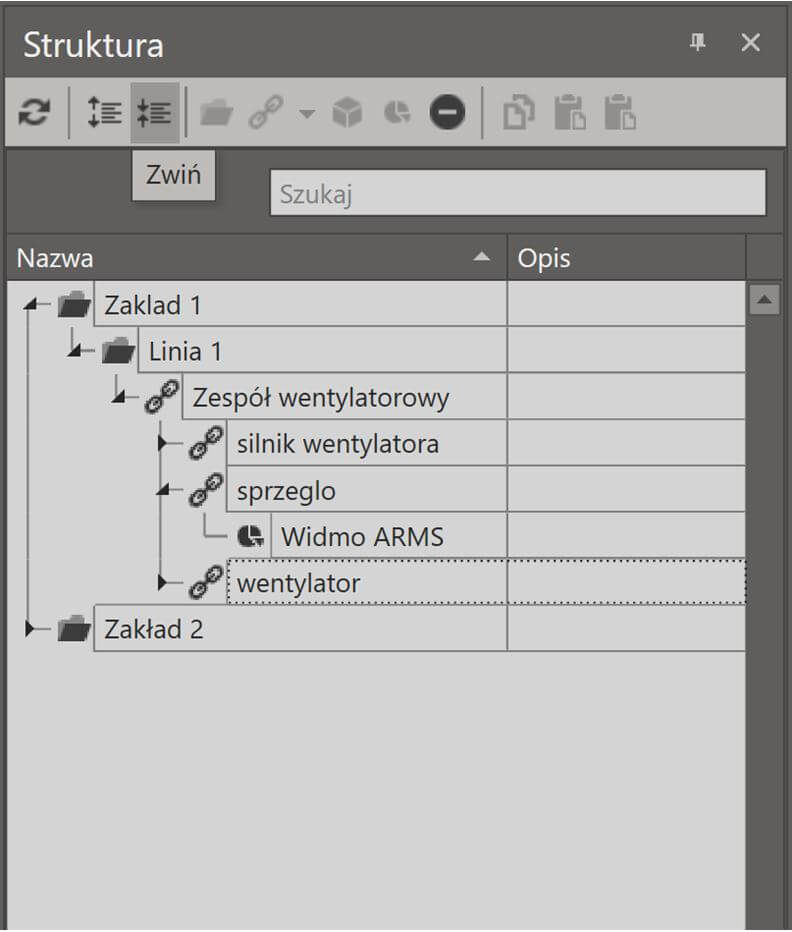Select Zespół wentylatorowy in the tree
This screenshot has height=932, width=792.
tap(344, 397)
